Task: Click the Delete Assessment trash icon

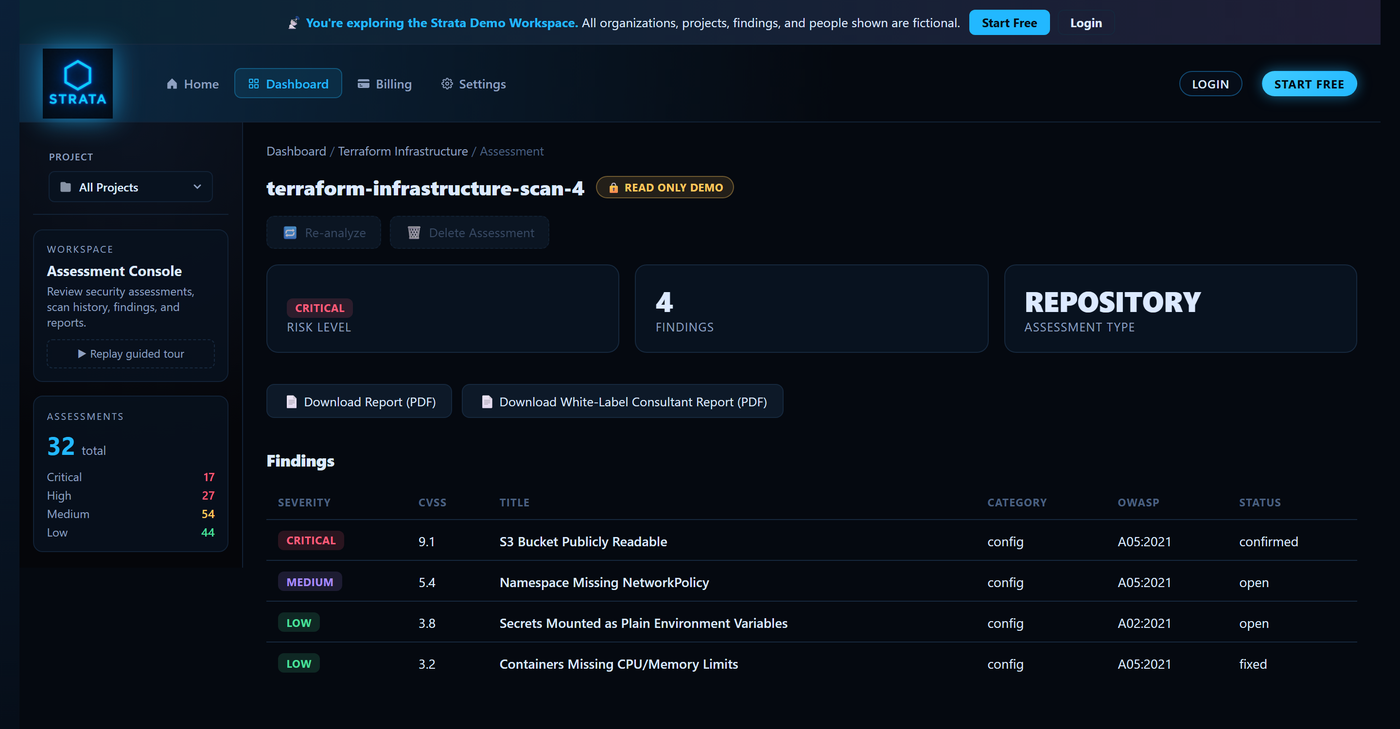Action: (x=414, y=232)
